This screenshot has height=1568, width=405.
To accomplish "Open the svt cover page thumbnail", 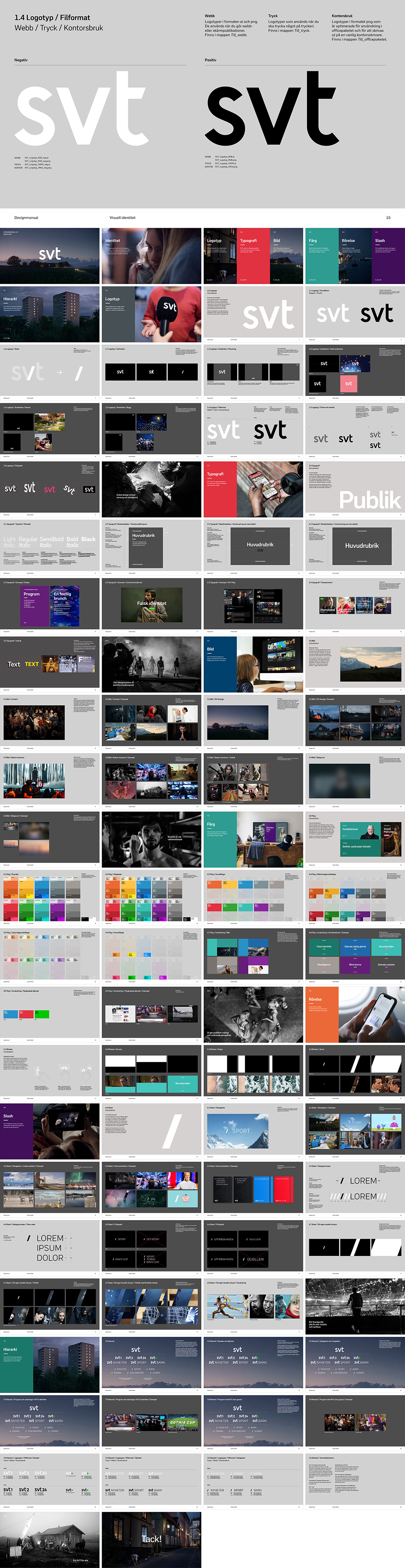I will 50,256.
